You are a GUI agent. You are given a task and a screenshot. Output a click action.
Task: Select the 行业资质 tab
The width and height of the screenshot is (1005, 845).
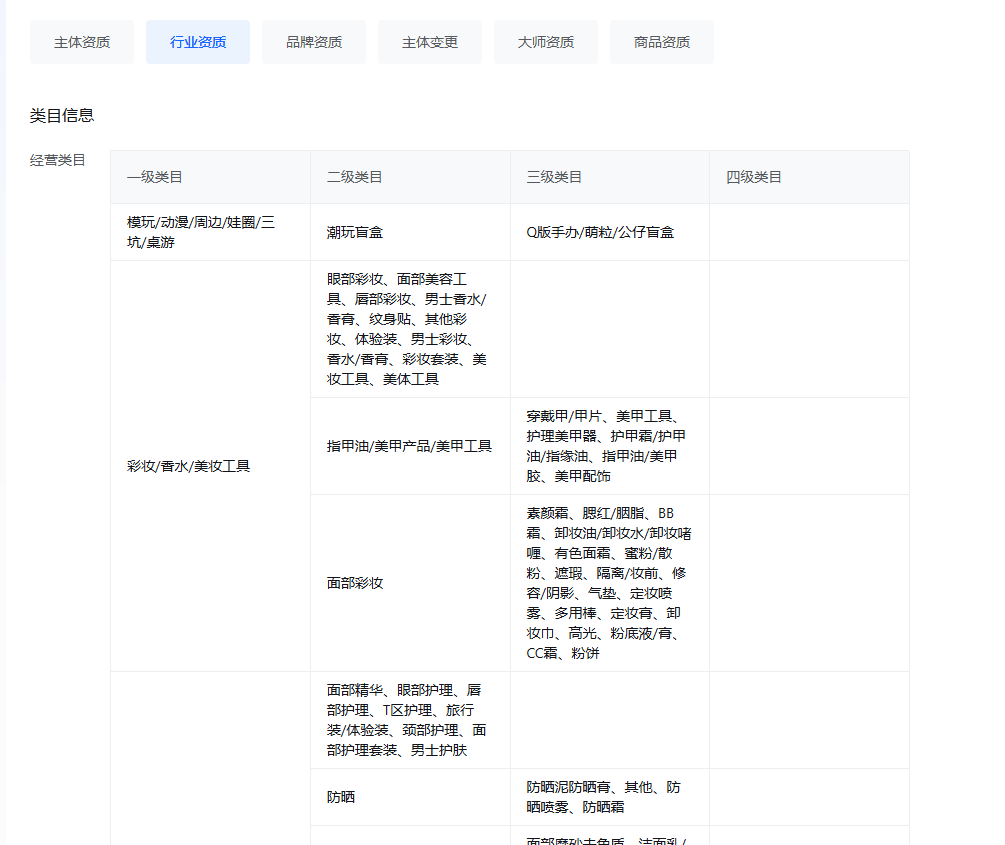pyautogui.click(x=198, y=42)
